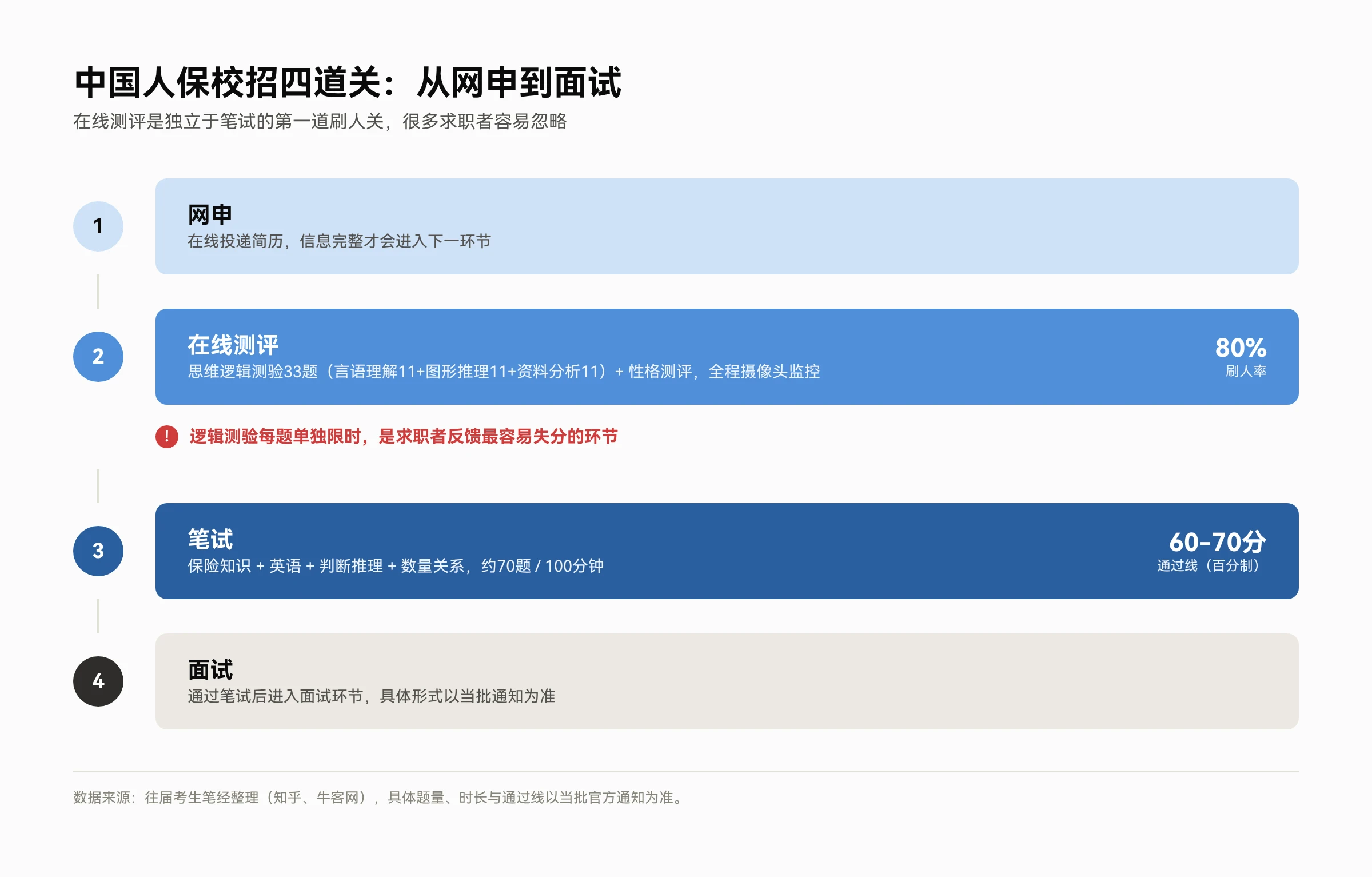The image size is (1372, 877).
Task: Click the red exclamation warning icon
Action: 167,437
